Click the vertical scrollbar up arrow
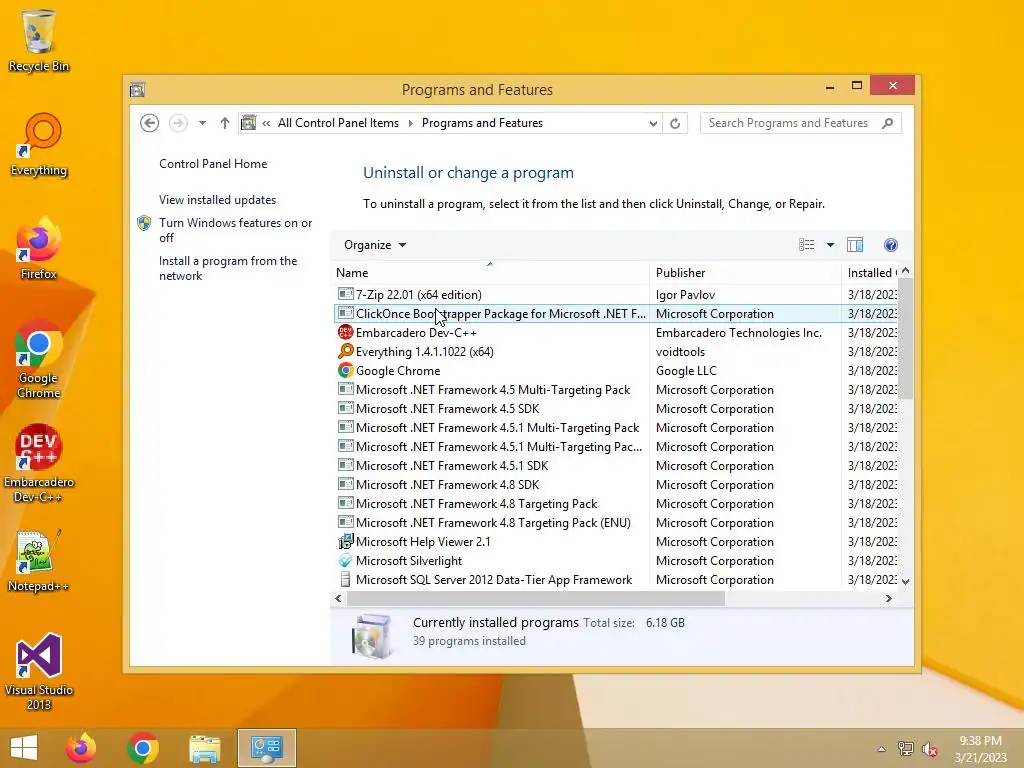The width and height of the screenshot is (1024, 768). coord(905,270)
